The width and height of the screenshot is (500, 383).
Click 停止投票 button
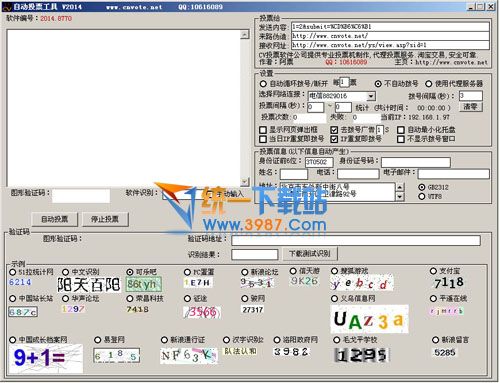(x=105, y=219)
